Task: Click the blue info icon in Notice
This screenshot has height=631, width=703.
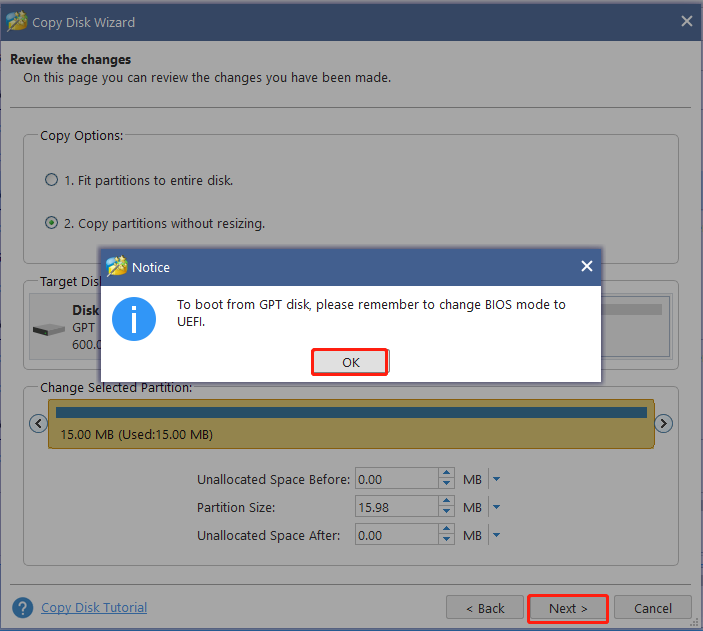Action: (132, 316)
